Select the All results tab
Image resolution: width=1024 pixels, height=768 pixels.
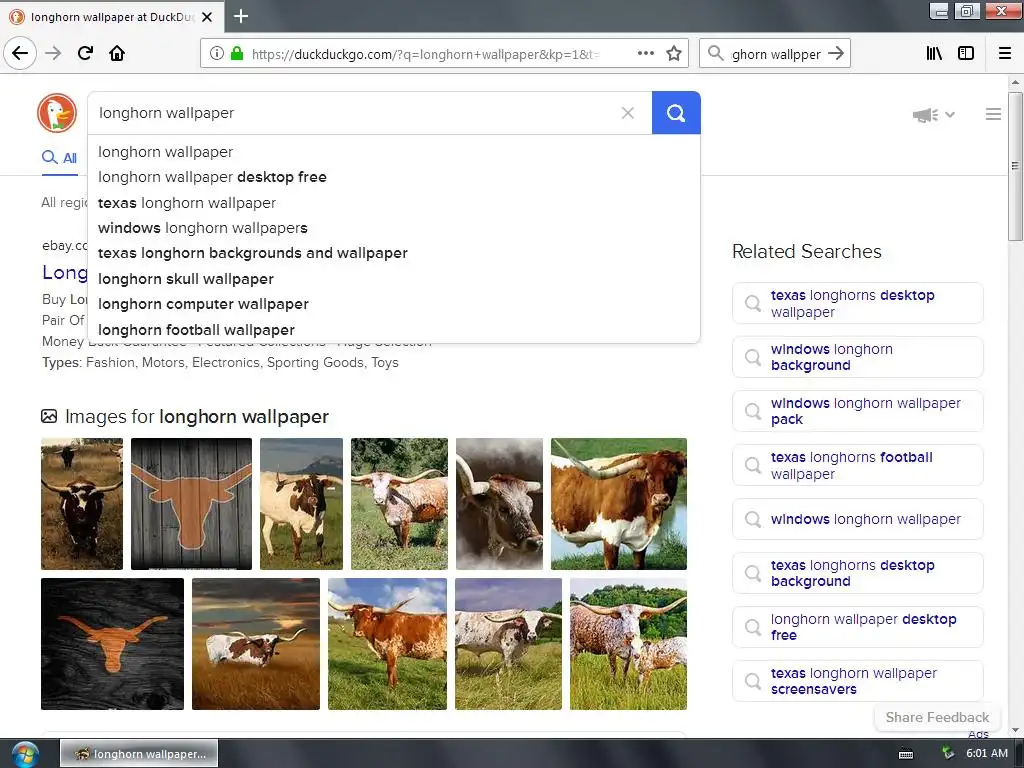coord(59,158)
